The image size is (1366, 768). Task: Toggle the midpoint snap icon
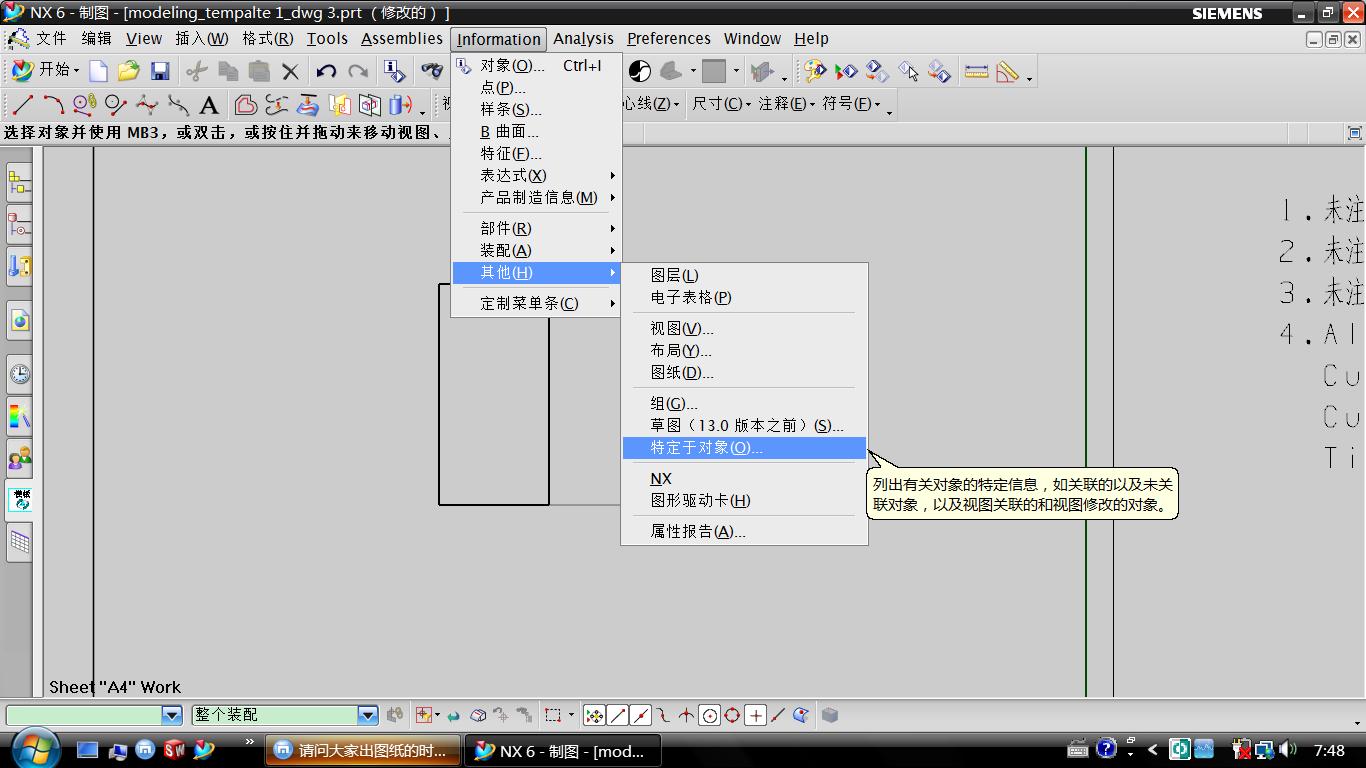[x=641, y=715]
